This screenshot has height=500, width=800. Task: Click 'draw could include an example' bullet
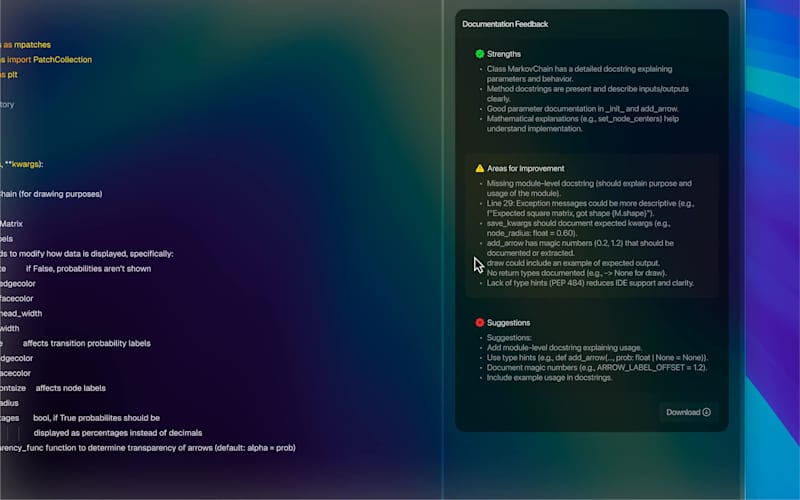(573, 263)
